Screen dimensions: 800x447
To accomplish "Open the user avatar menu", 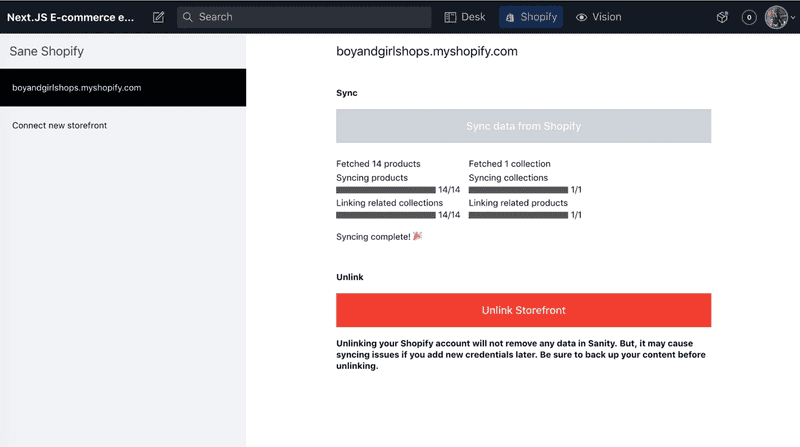I will point(779,17).
